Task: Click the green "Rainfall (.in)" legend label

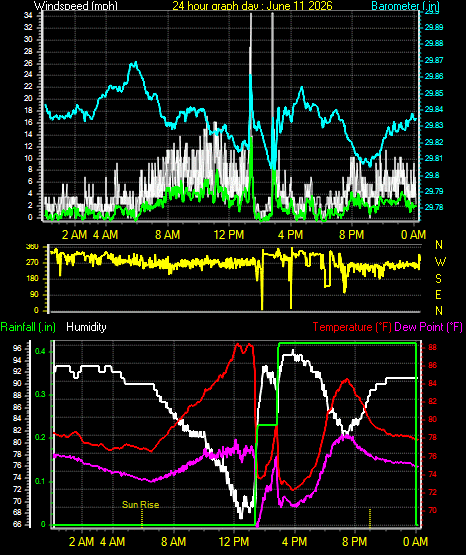Action: [28, 327]
